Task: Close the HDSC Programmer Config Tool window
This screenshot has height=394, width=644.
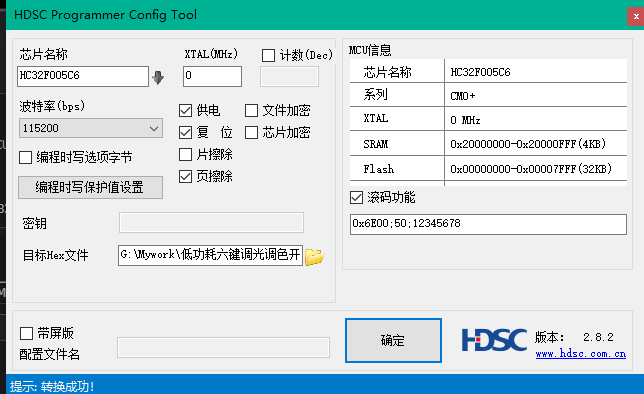Action: click(636, 17)
